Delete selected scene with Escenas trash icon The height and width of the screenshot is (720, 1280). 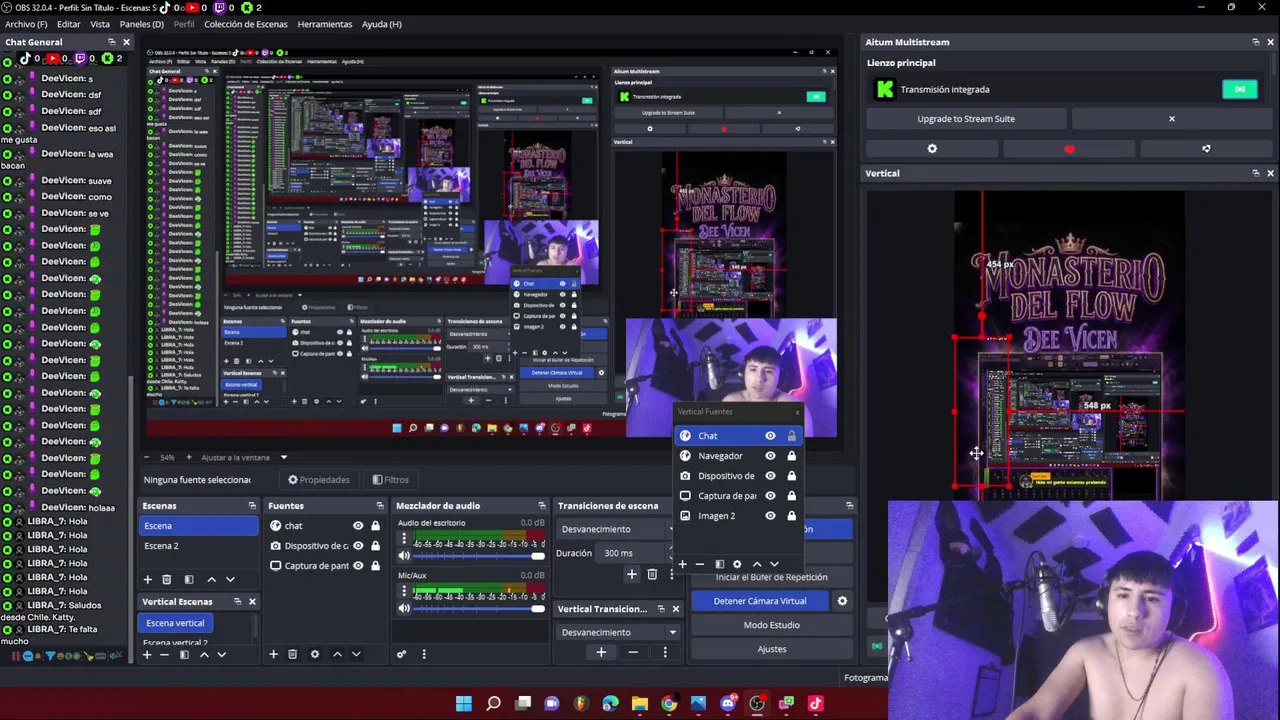pyautogui.click(x=167, y=579)
